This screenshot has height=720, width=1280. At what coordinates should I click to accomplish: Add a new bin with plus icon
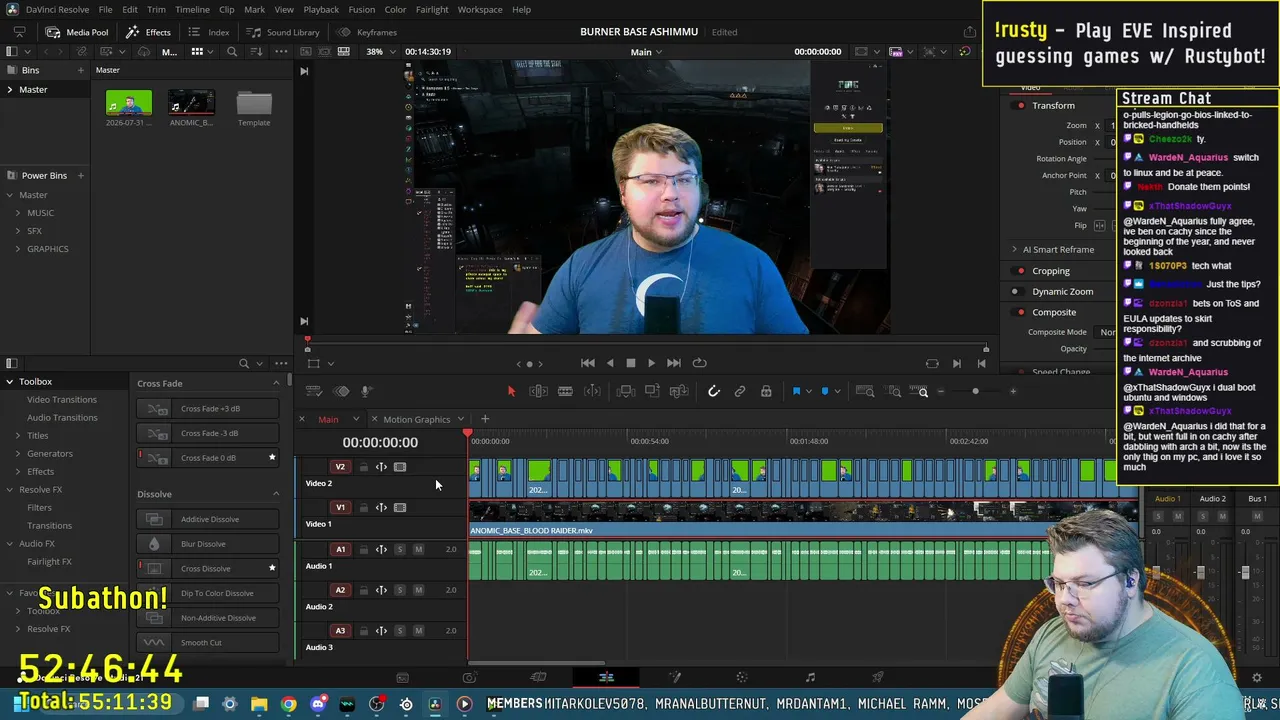coord(81,70)
